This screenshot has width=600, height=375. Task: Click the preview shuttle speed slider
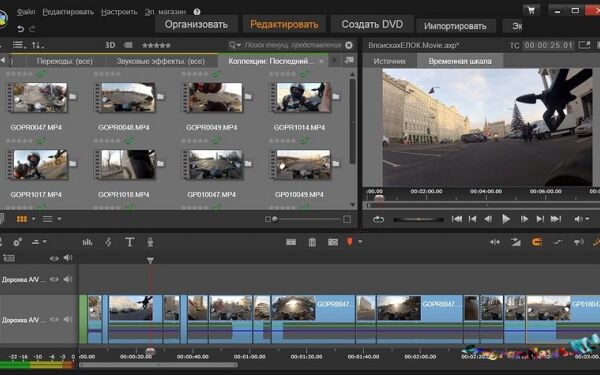click(419, 219)
